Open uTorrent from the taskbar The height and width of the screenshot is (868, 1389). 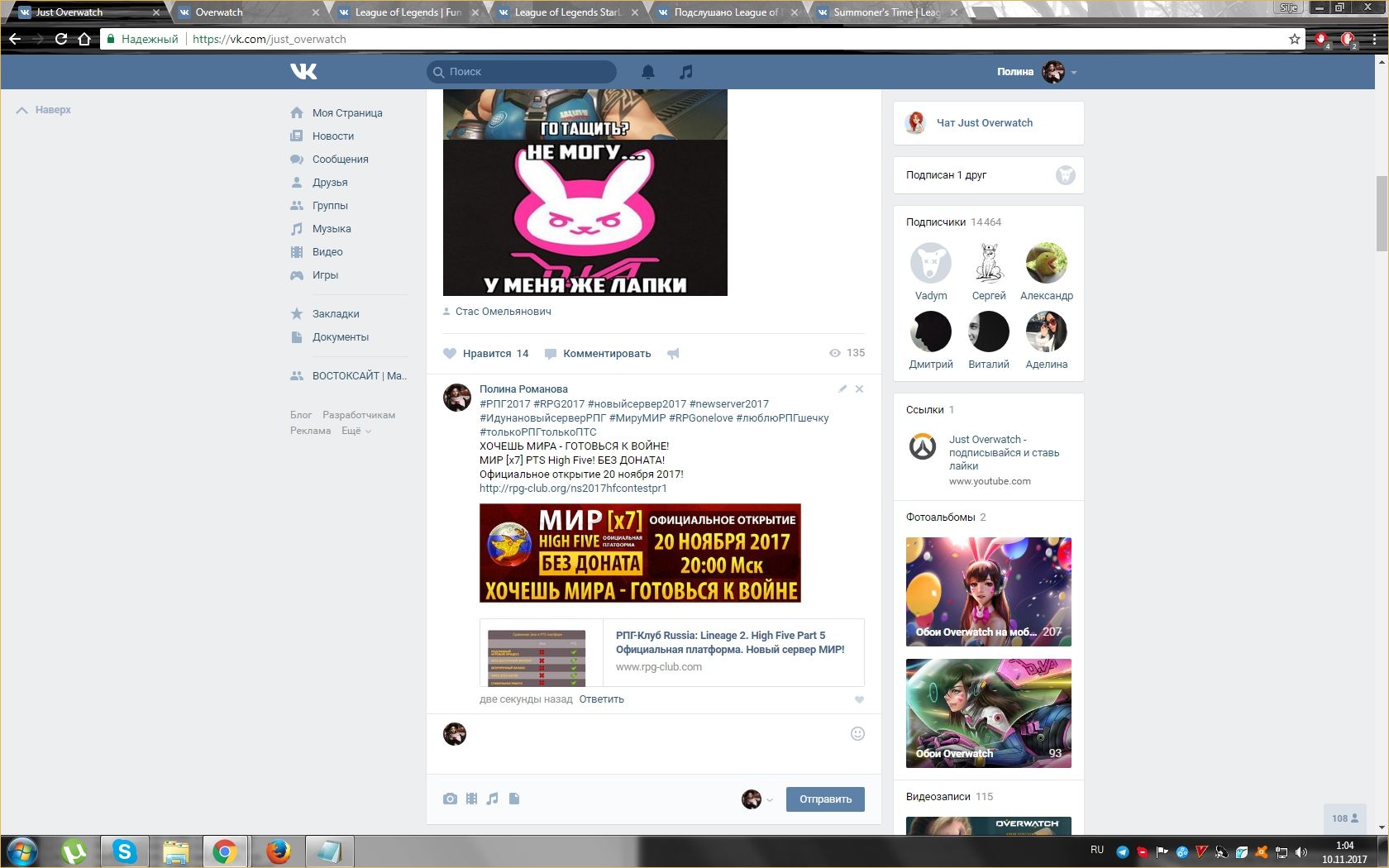(74, 851)
